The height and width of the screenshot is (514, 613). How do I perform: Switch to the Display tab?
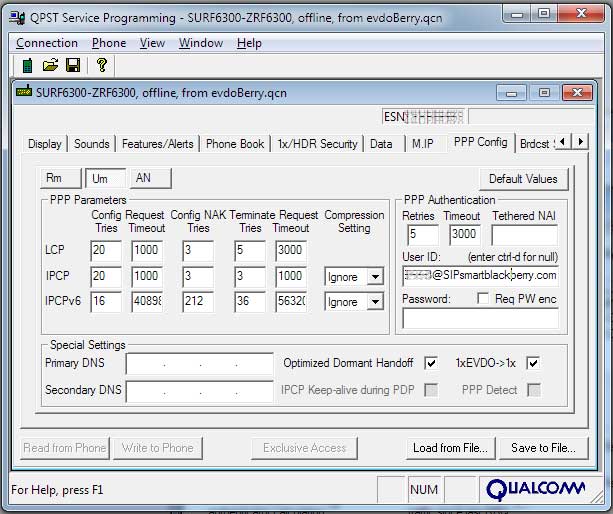[x=45, y=144]
